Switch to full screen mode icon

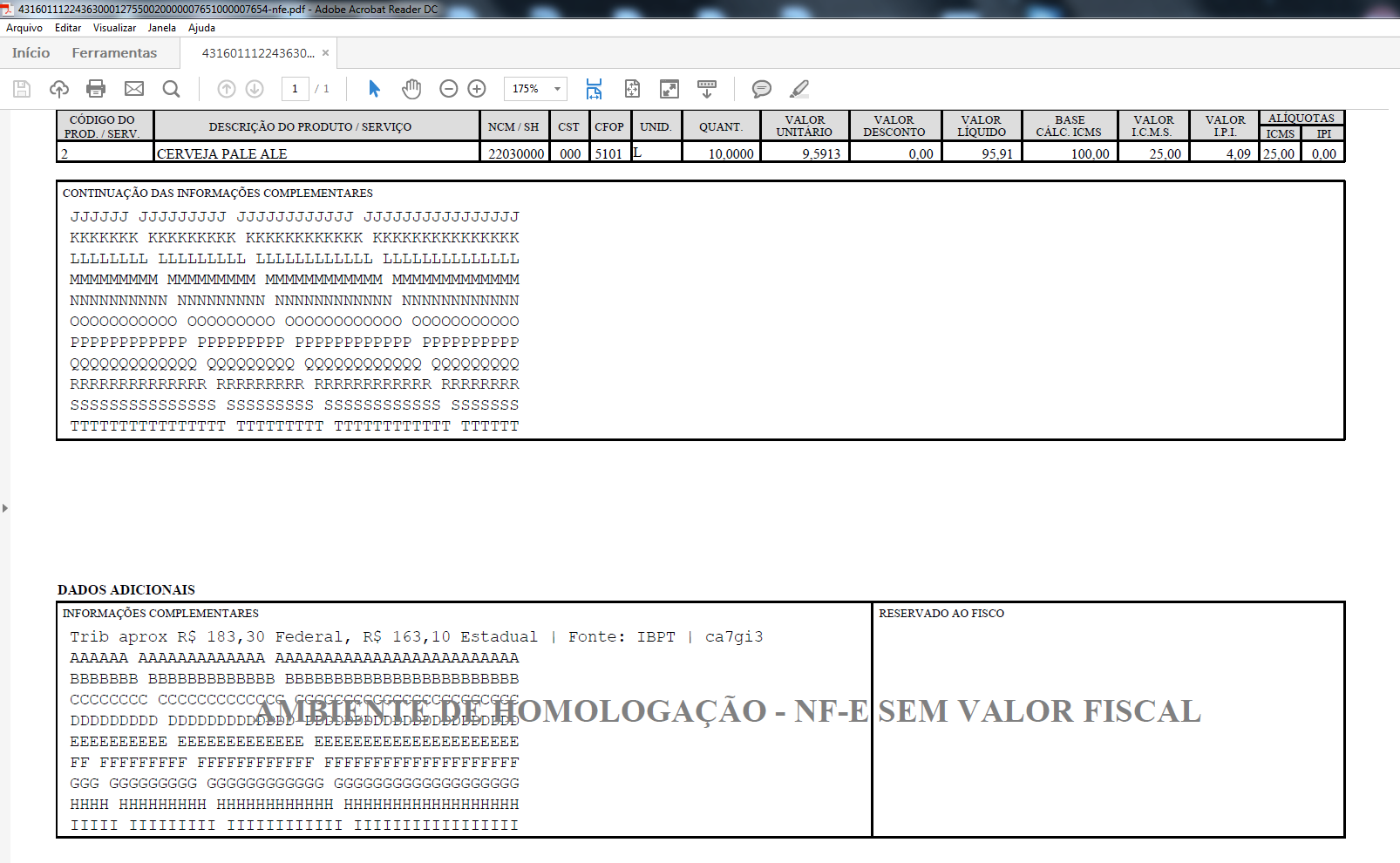(x=669, y=89)
